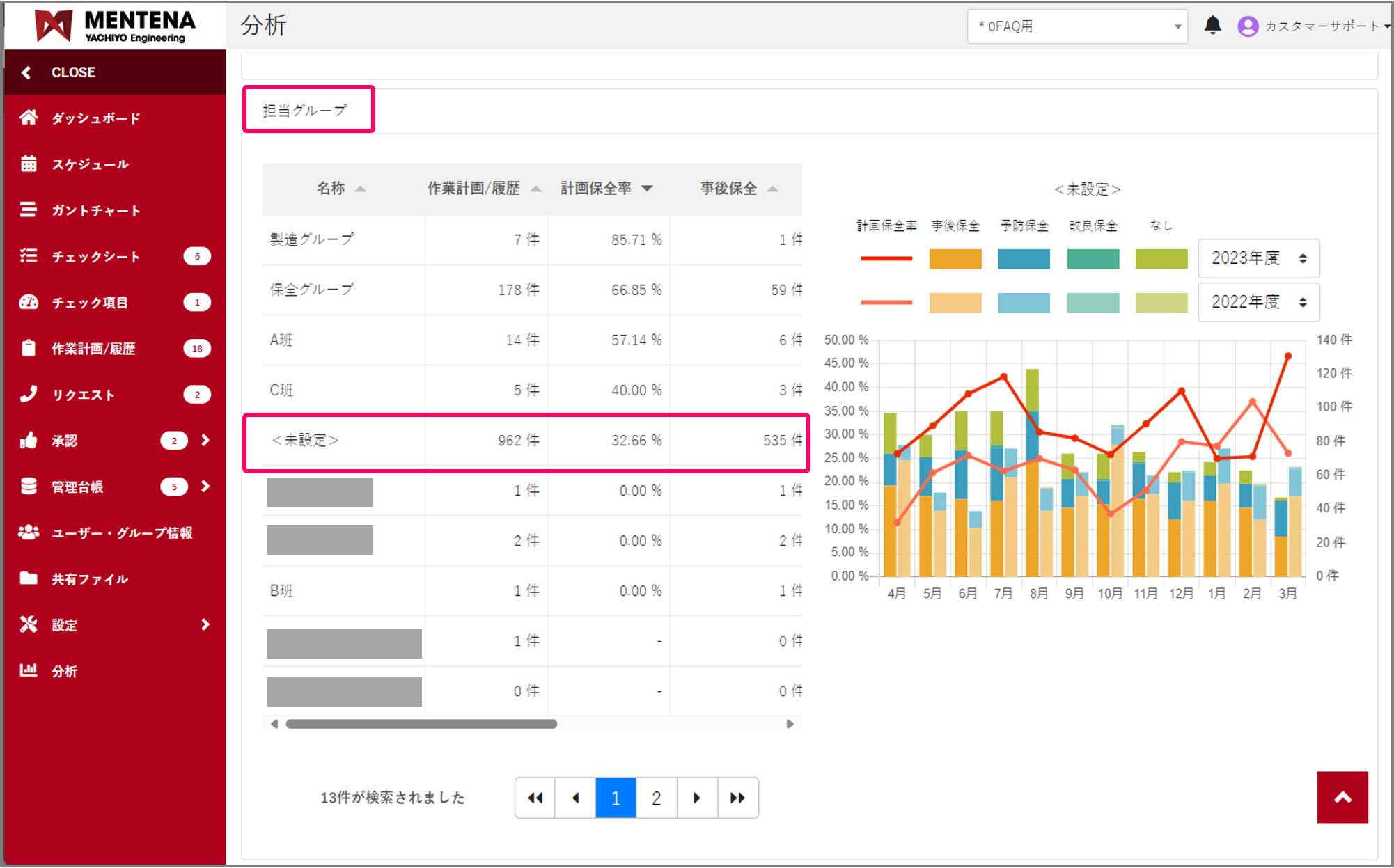Screen dimensions: 1394x868
Task: Open the 2023年度 year dropdown
Action: pyautogui.click(x=1258, y=258)
